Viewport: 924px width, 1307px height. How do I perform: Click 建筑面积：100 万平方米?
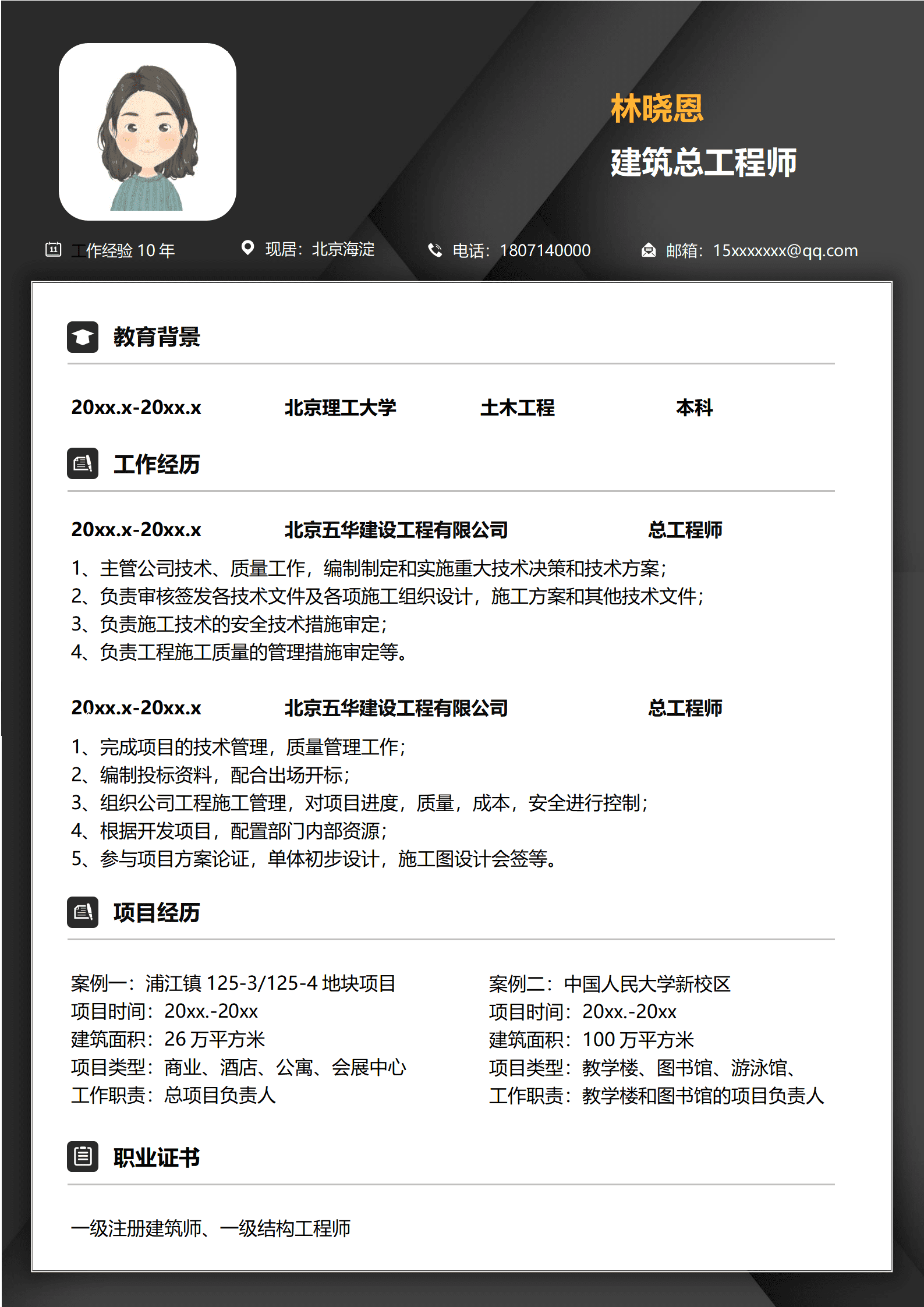(x=592, y=1040)
